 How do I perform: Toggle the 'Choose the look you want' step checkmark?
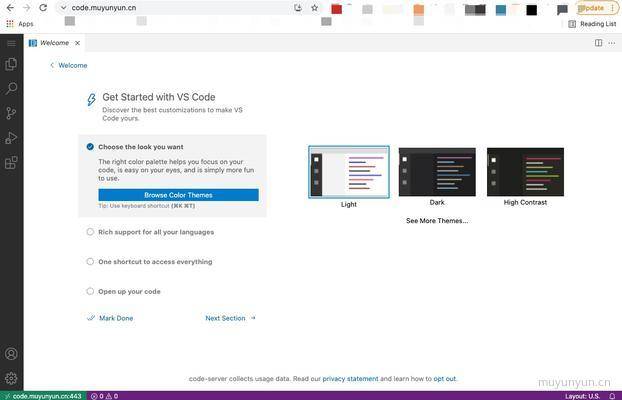point(90,147)
